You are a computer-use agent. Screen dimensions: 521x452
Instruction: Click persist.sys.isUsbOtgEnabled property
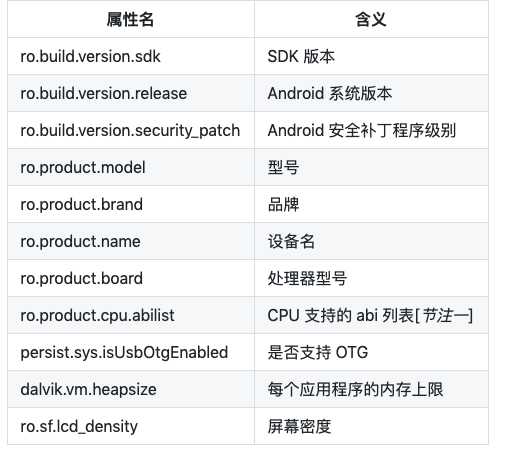[x=124, y=352]
